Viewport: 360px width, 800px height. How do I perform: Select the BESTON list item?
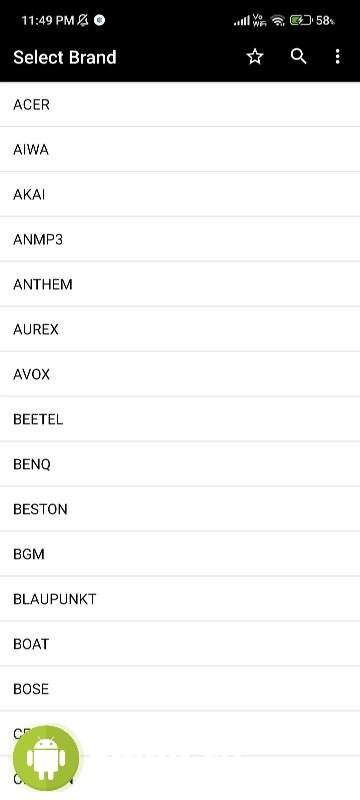click(x=180, y=509)
